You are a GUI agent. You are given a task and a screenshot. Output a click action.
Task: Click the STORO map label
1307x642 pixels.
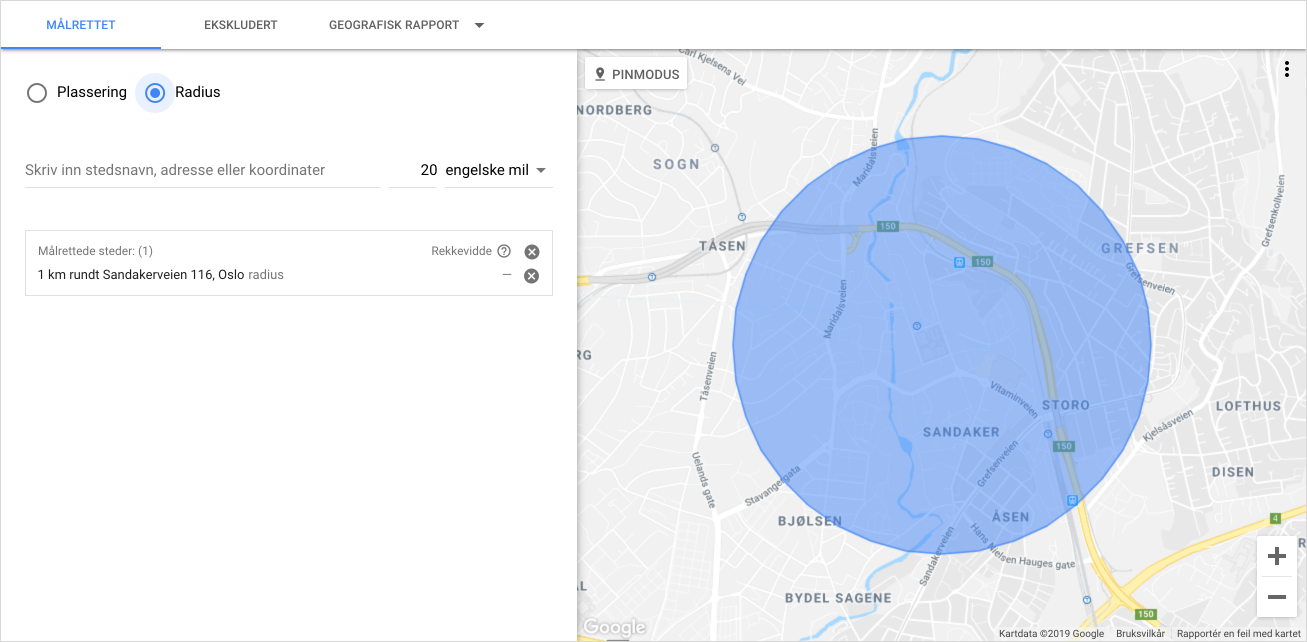click(1066, 405)
